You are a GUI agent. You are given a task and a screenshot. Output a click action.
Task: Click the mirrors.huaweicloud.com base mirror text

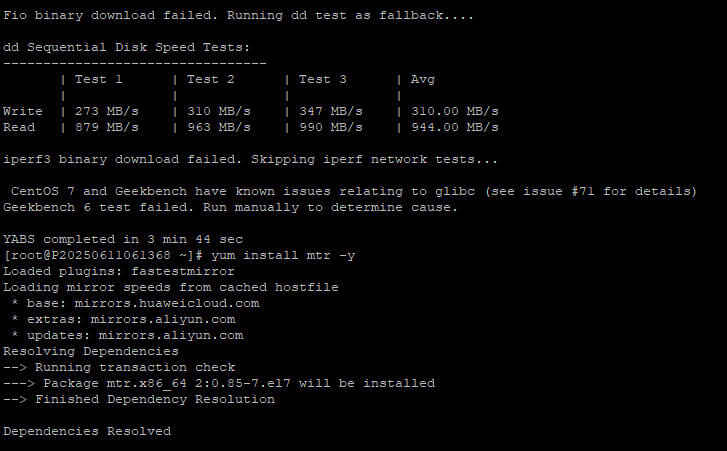coord(167,304)
